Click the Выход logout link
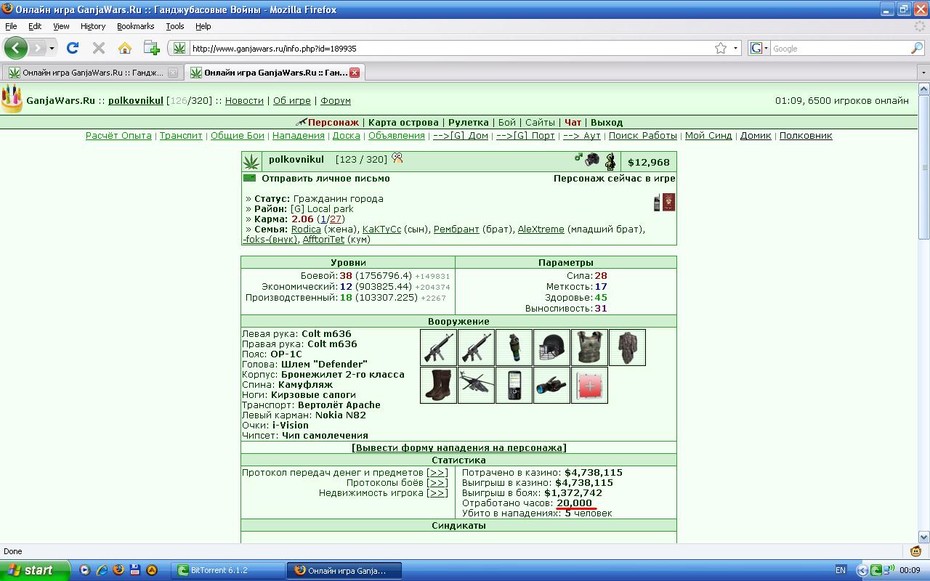930x581 pixels. click(x=606, y=122)
